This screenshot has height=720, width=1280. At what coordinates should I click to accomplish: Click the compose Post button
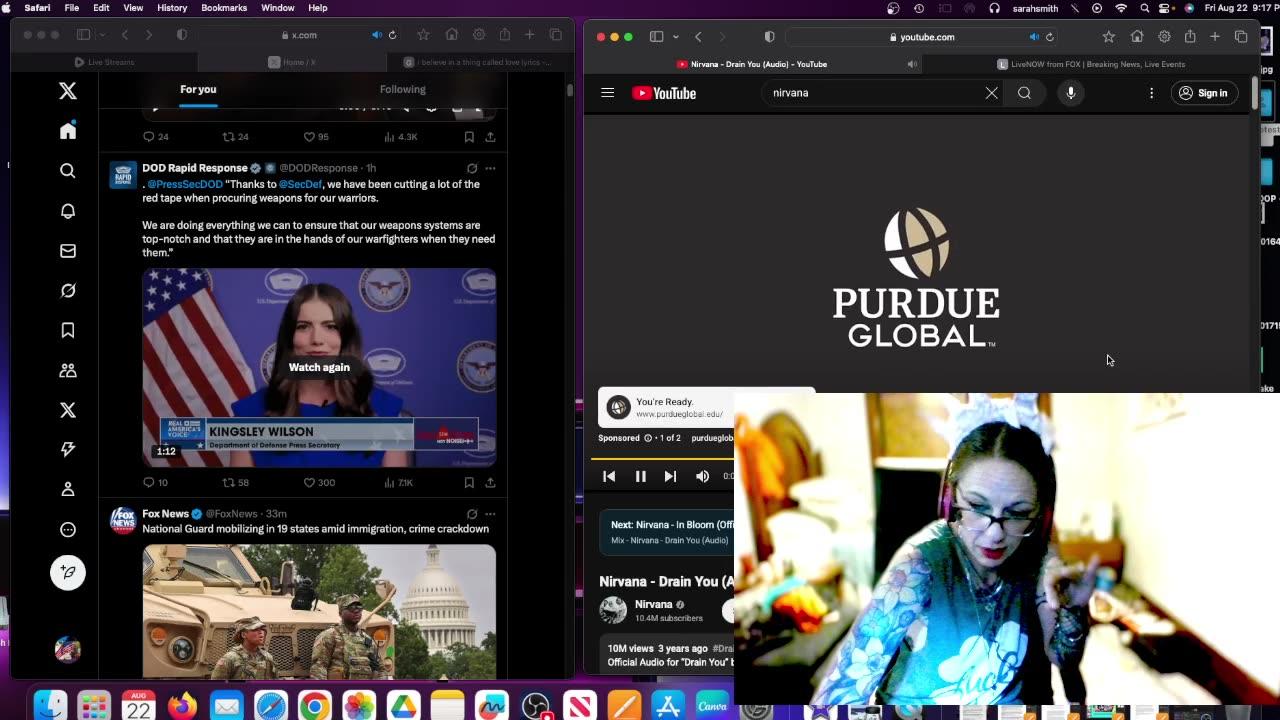[x=68, y=572]
